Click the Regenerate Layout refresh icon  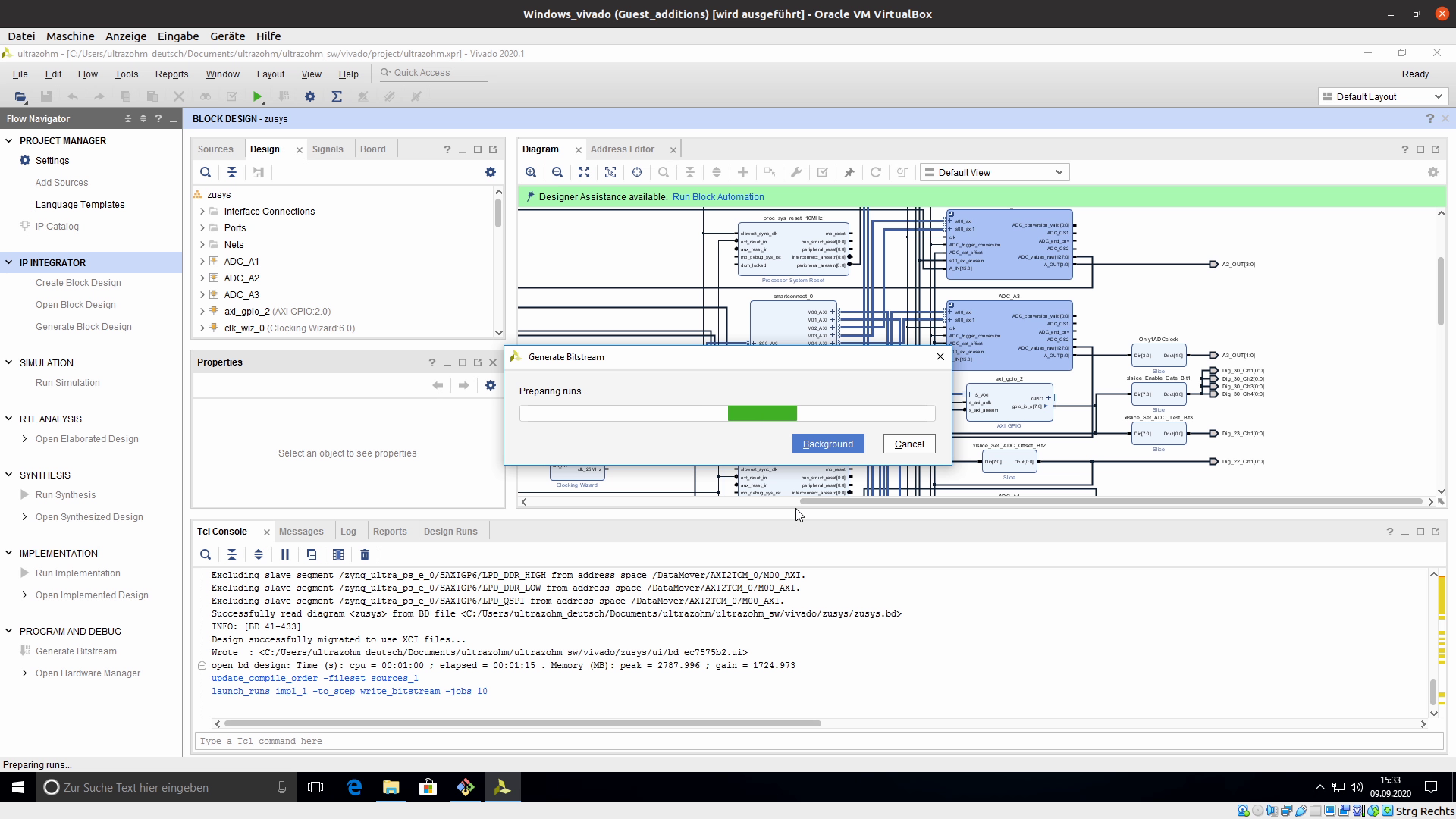pyautogui.click(x=875, y=172)
